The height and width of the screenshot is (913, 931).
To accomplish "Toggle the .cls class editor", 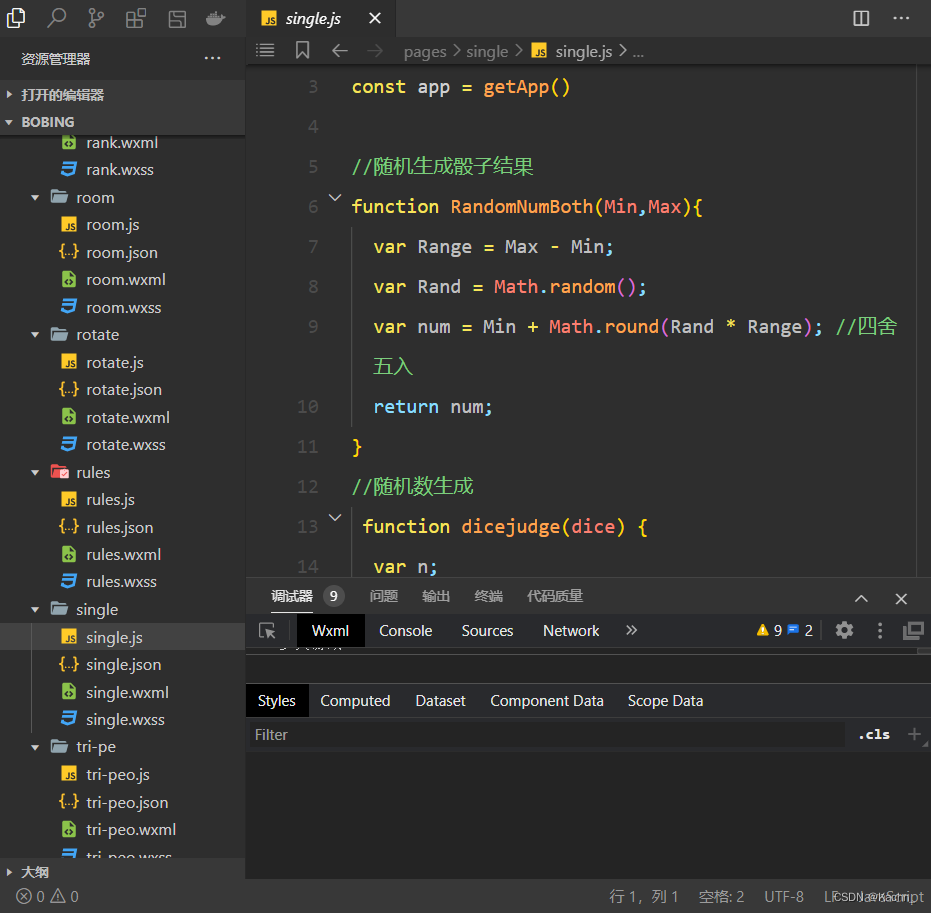I will click(x=873, y=734).
